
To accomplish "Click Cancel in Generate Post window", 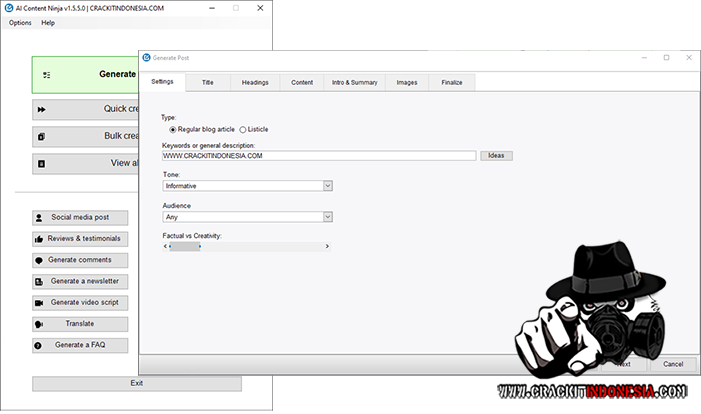I will coord(673,364).
